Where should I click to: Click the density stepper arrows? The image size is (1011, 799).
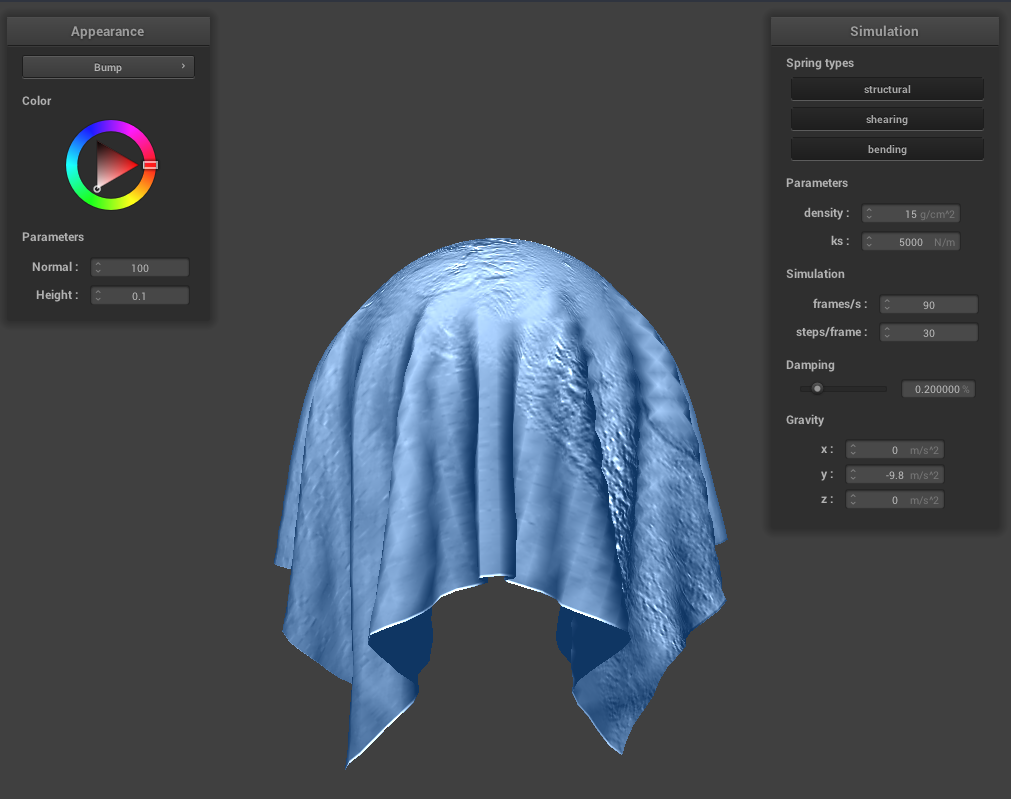869,214
